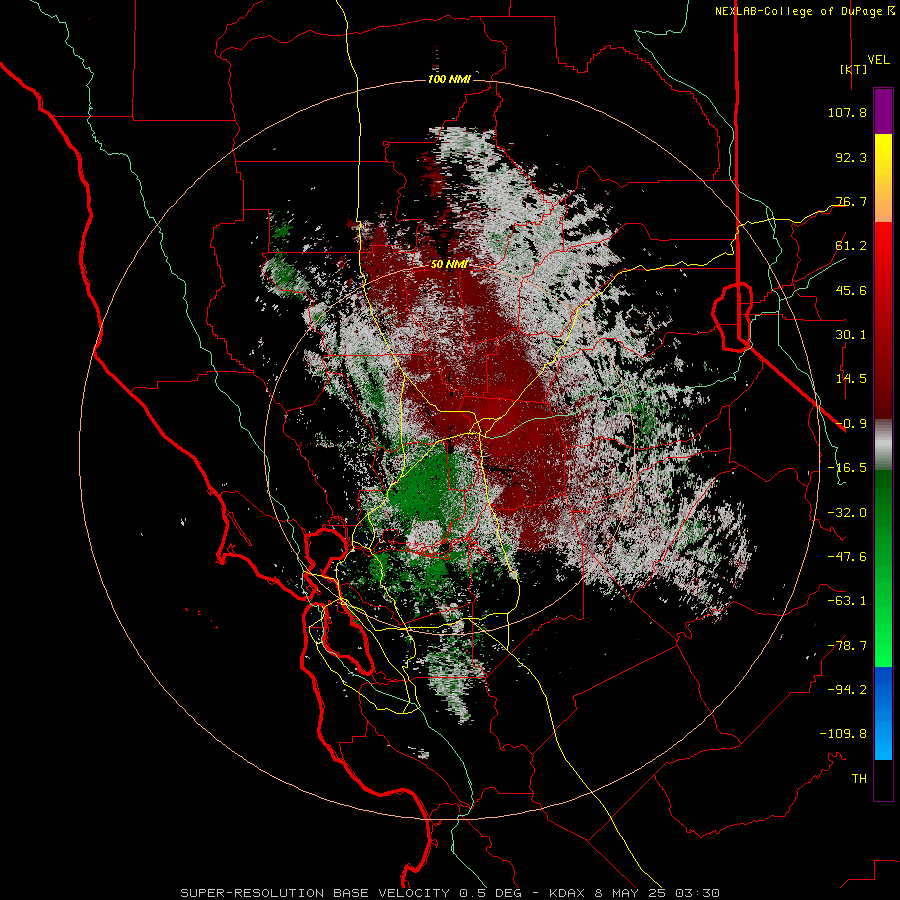Click the -0.9 velocity scale value

tap(851, 424)
